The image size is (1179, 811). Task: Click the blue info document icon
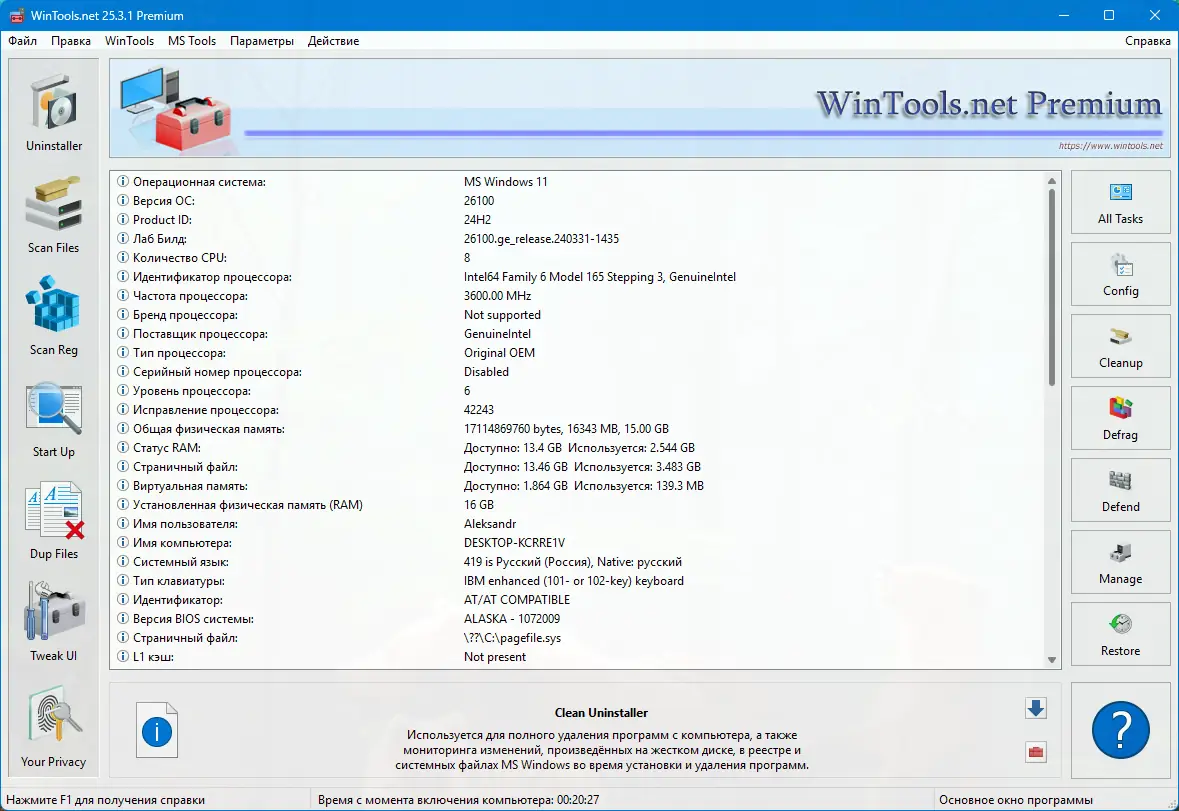click(157, 730)
